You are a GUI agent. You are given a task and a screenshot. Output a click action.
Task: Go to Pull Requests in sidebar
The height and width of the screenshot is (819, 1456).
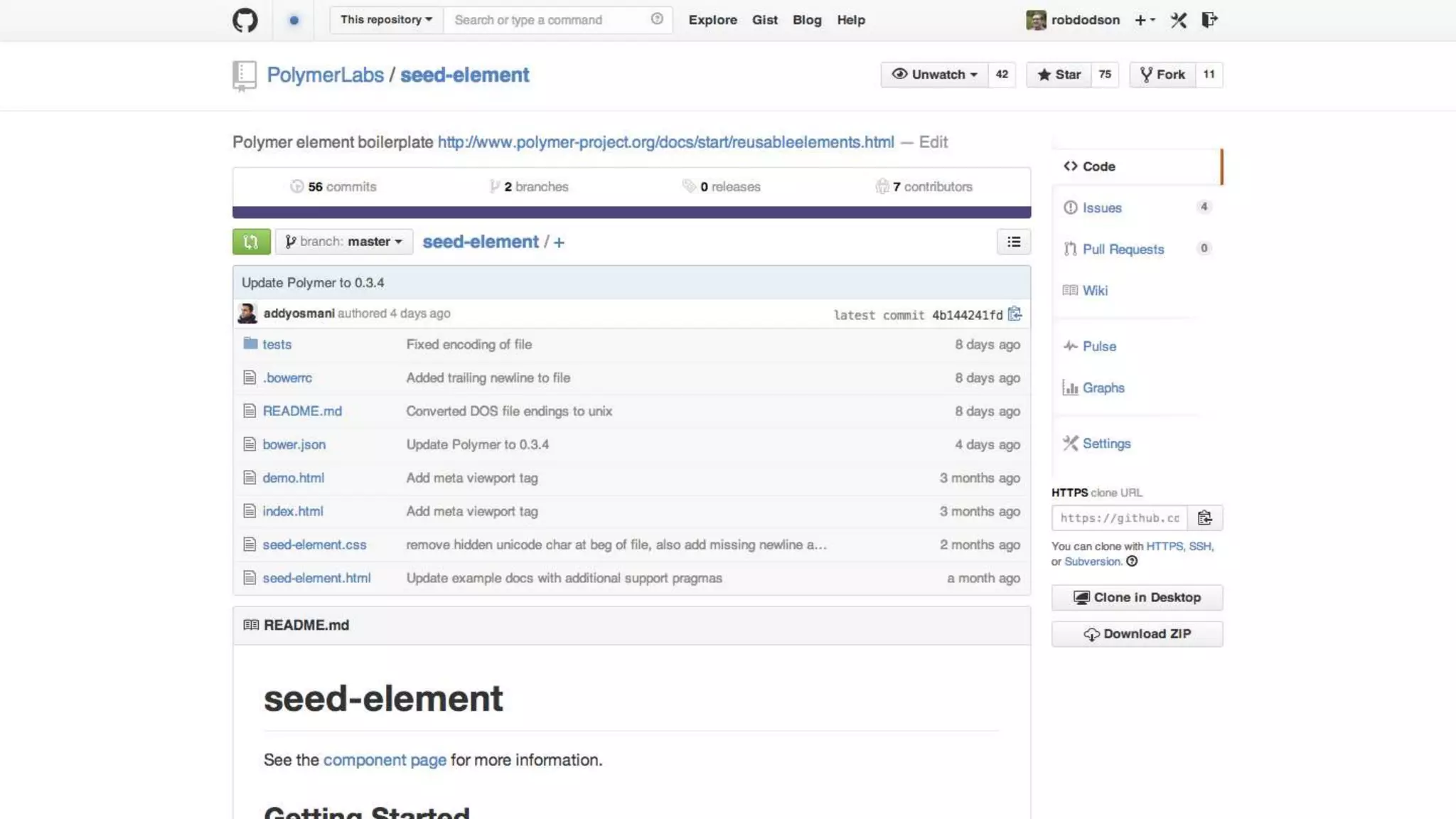1123,250
